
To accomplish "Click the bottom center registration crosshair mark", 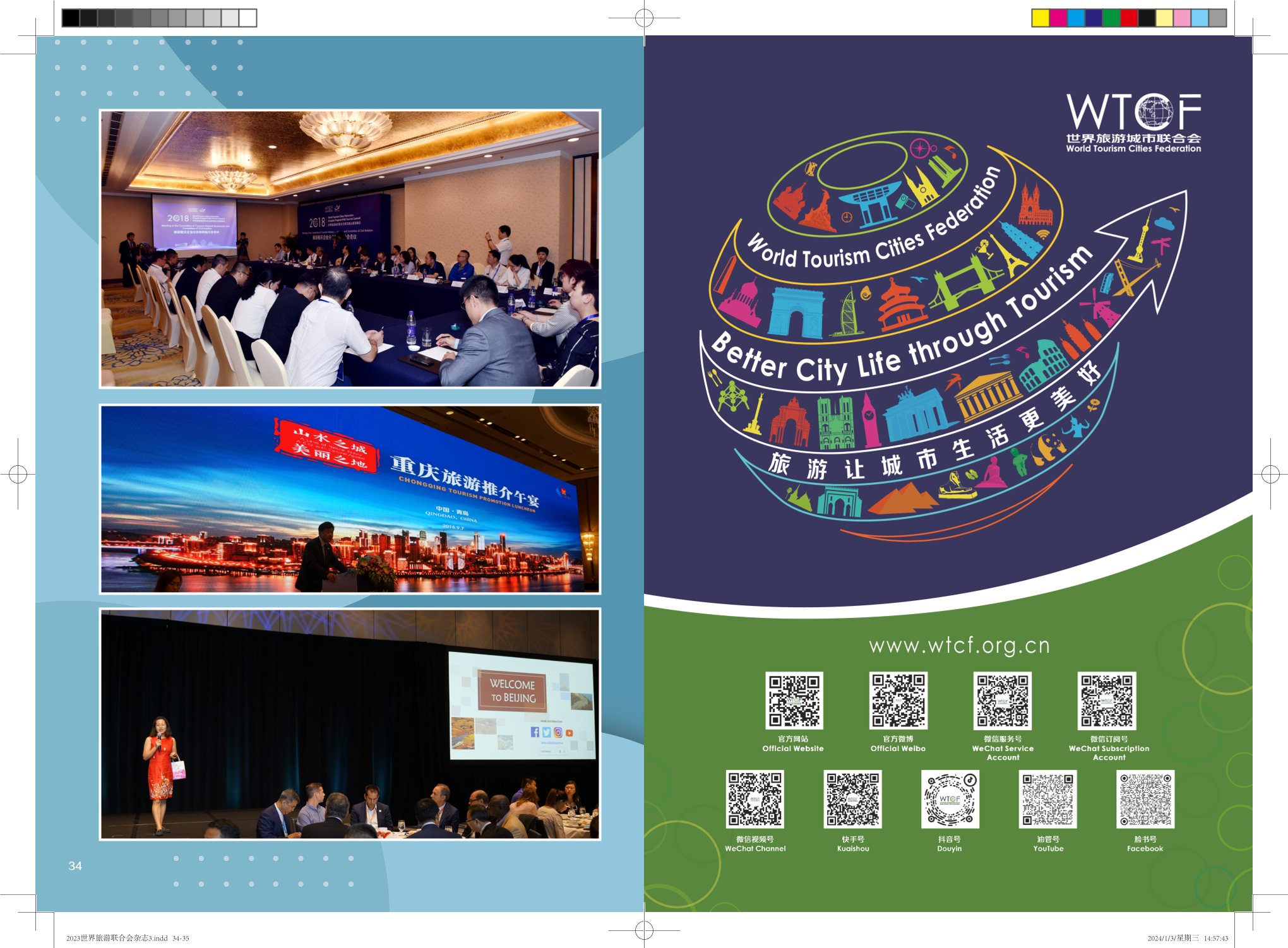I will pyautogui.click(x=644, y=930).
